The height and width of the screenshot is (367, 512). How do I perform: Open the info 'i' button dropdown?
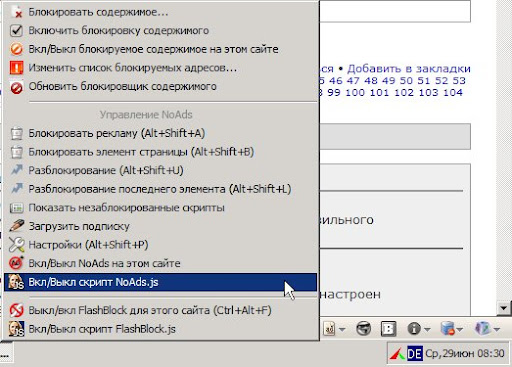tap(427, 329)
